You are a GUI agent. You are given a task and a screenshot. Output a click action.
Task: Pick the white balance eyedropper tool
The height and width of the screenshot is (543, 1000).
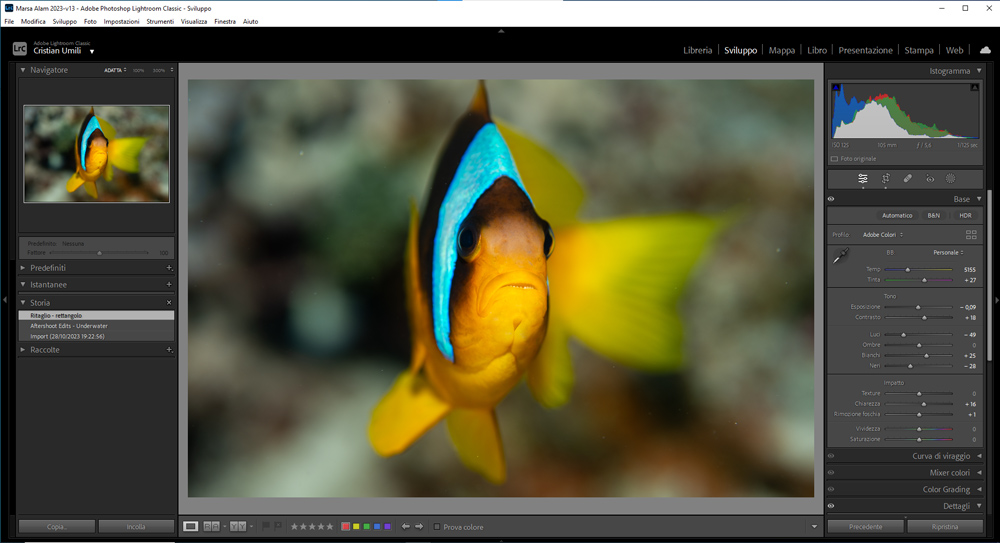pyautogui.click(x=840, y=257)
